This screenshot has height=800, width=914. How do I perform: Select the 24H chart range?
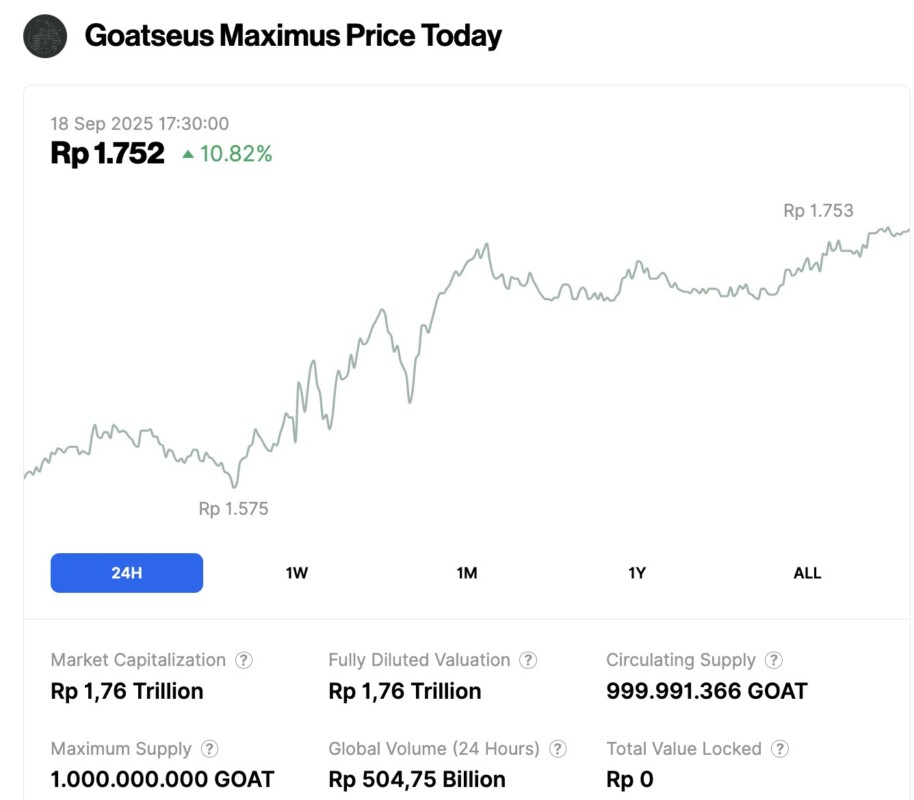pyautogui.click(x=127, y=573)
